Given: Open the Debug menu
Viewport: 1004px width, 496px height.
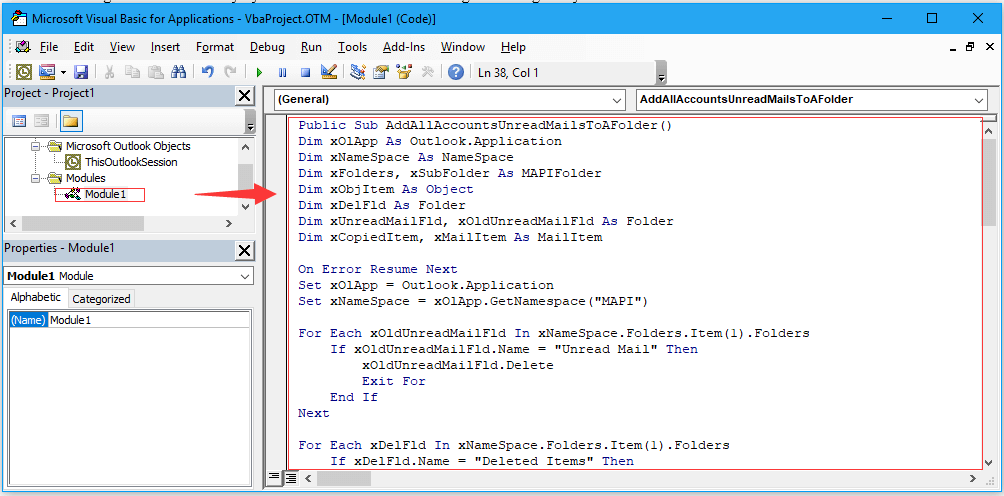Looking at the screenshot, I should [x=267, y=47].
